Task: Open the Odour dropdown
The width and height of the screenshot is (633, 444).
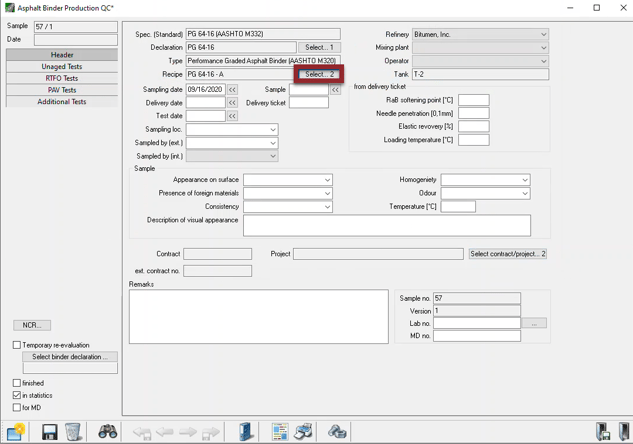Action: 485,193
